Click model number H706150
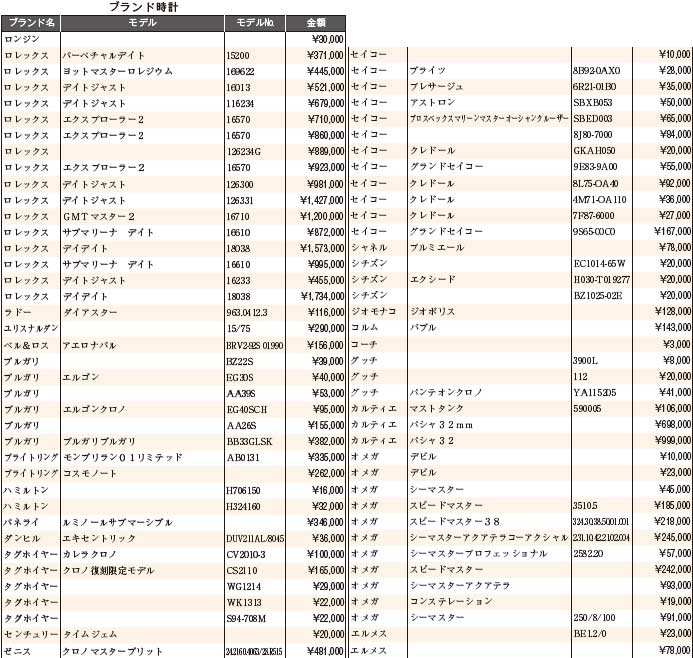The width and height of the screenshot is (693, 658). click(x=243, y=491)
